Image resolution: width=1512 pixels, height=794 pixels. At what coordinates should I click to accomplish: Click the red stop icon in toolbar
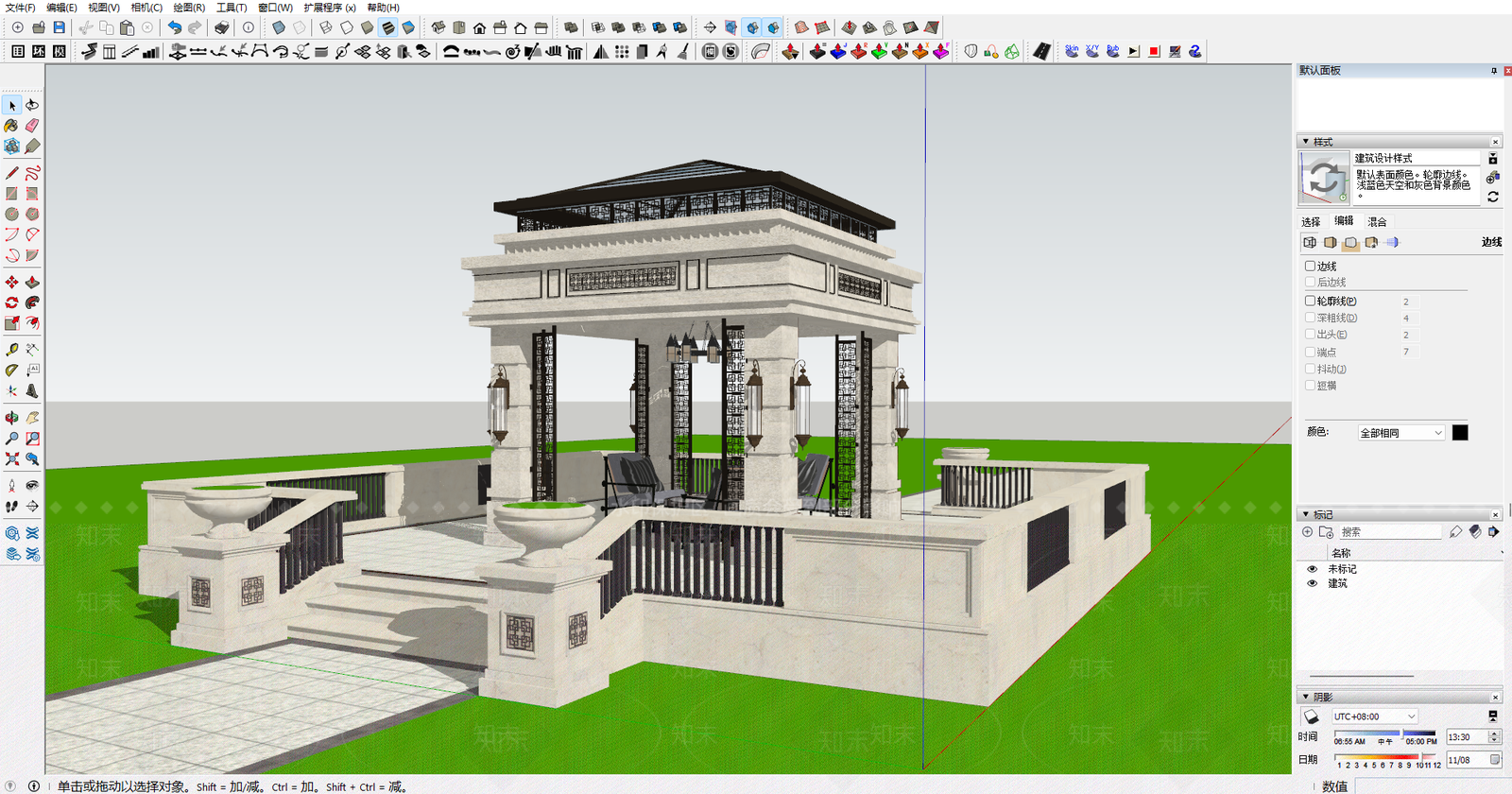[x=1154, y=51]
